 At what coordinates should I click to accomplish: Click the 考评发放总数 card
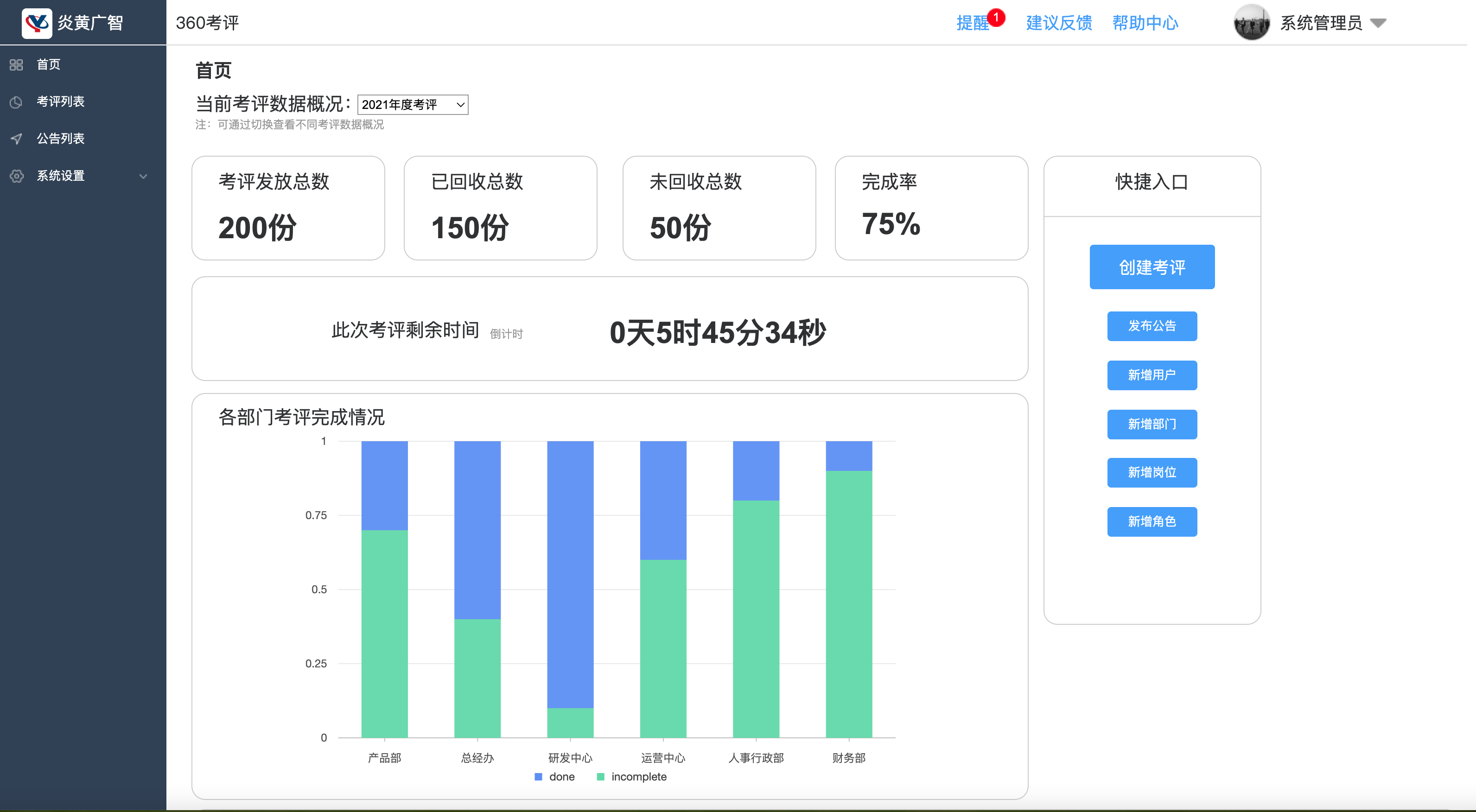click(288, 208)
